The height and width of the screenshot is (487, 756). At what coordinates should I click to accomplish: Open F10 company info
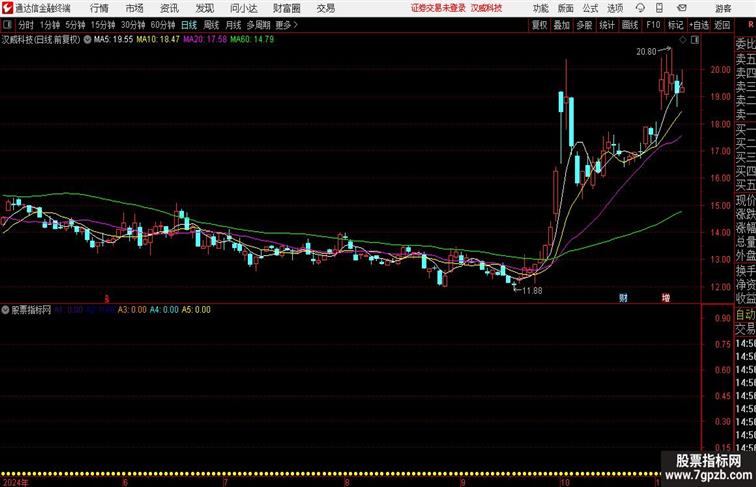pos(653,25)
